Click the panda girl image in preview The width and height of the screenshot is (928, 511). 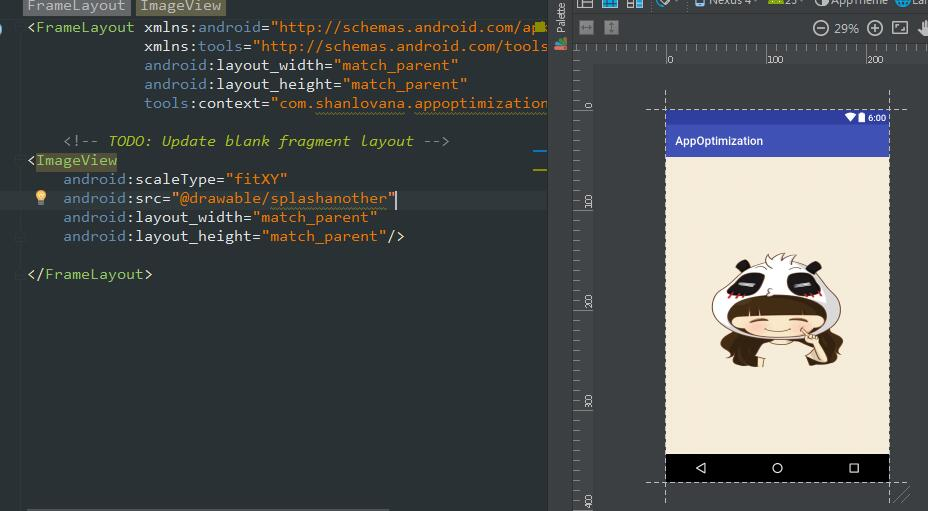777,309
